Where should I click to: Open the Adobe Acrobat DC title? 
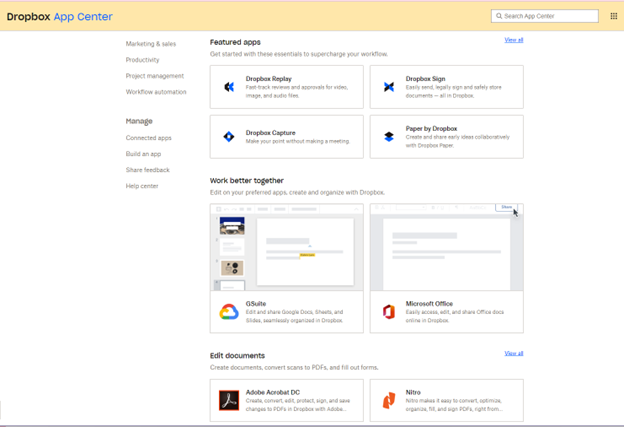pos(273,392)
